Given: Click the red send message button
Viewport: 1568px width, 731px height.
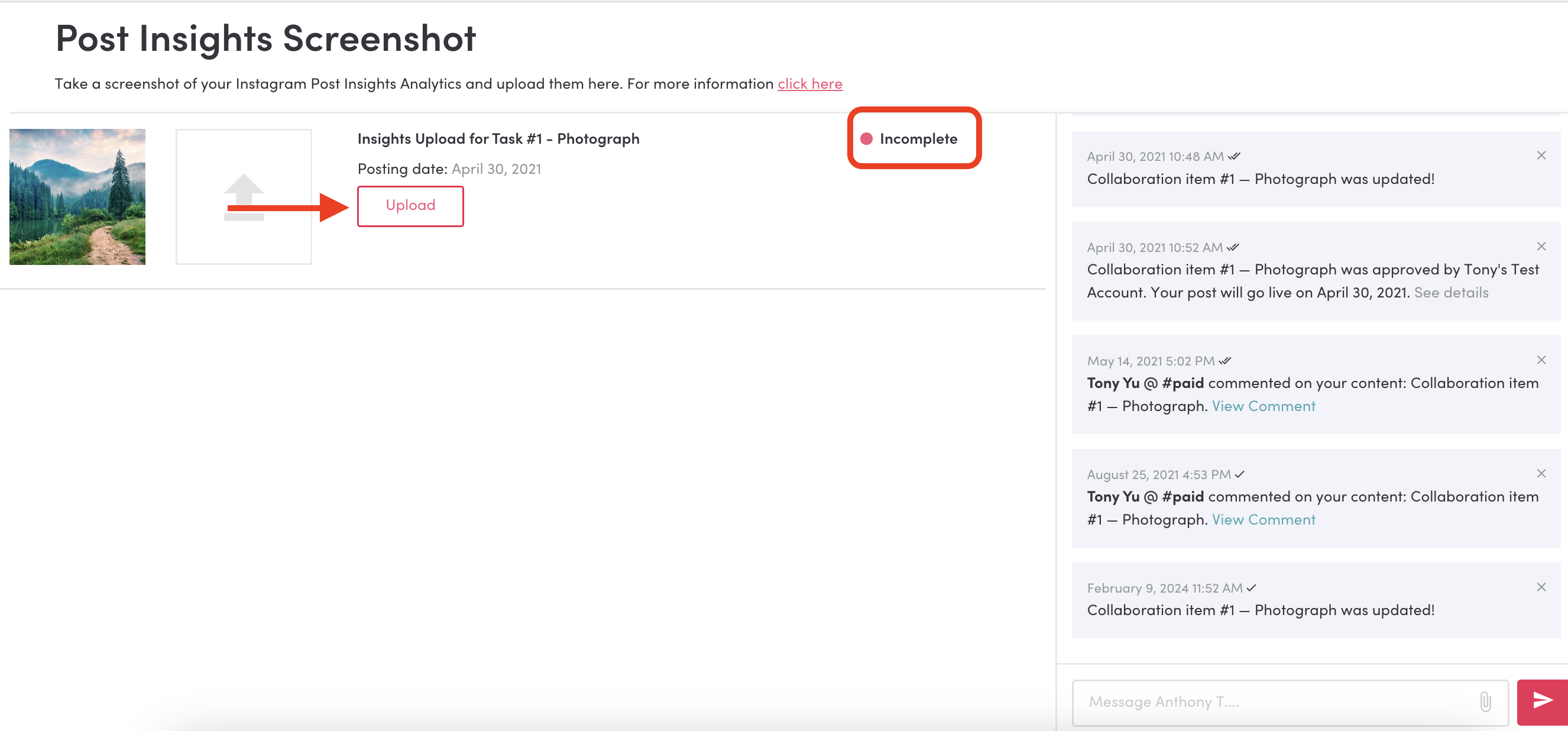Looking at the screenshot, I should click(x=1542, y=702).
